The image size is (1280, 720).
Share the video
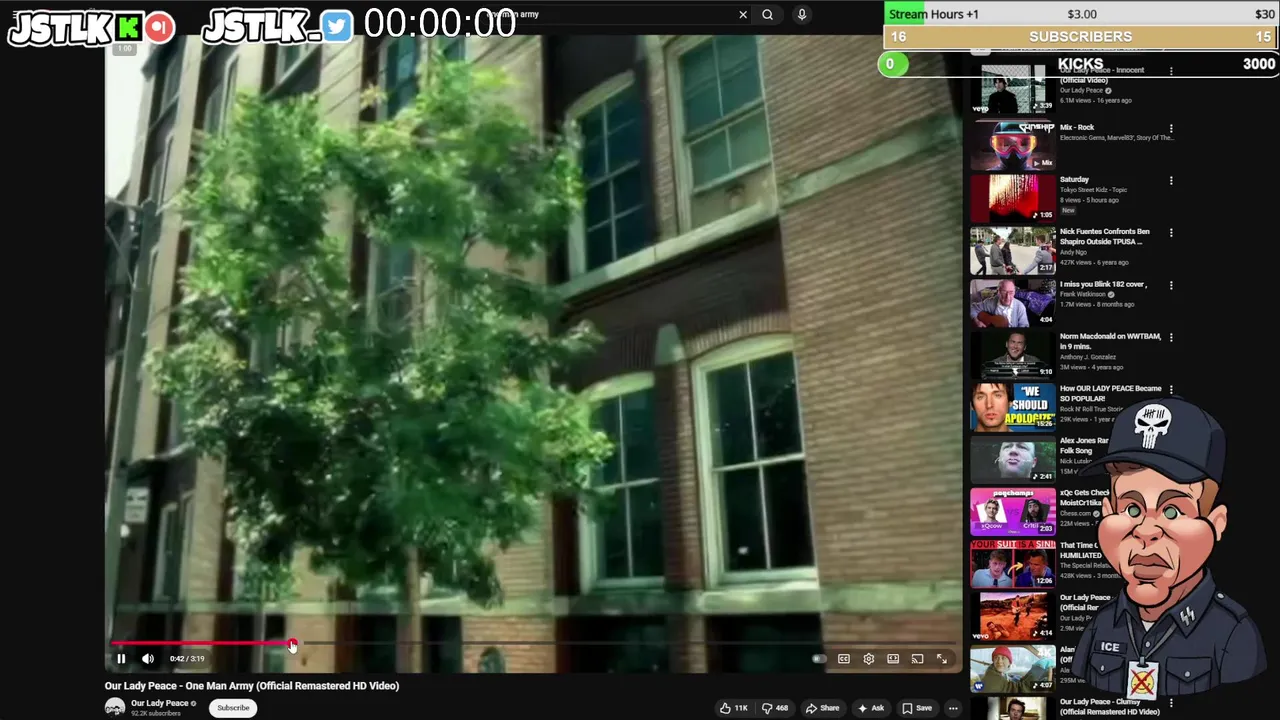click(823, 708)
